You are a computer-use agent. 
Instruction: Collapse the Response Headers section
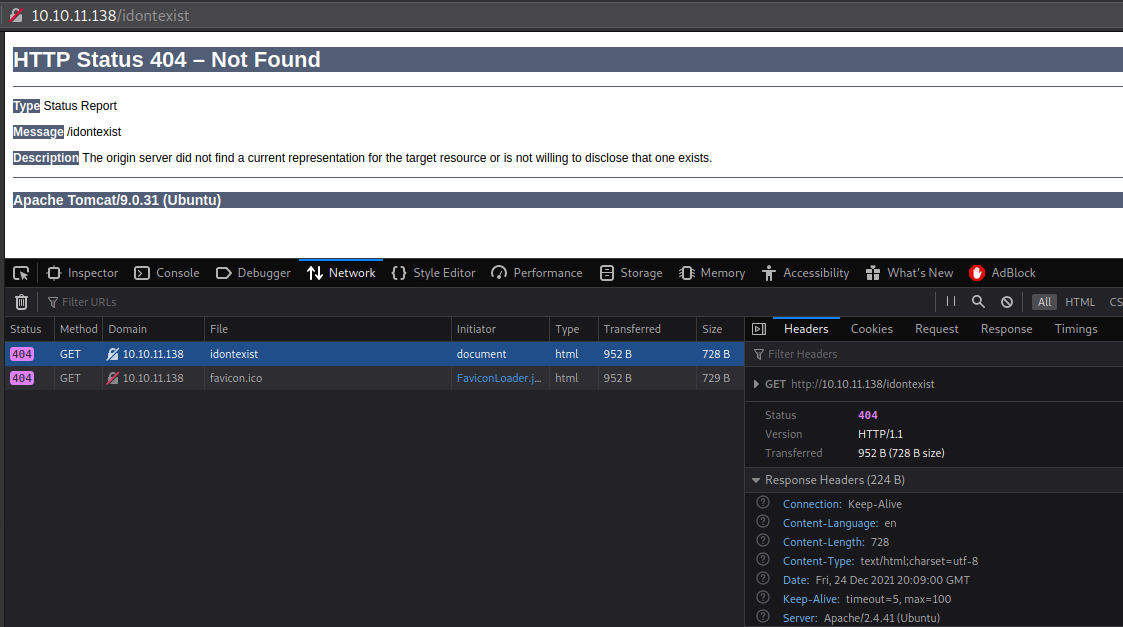(x=756, y=480)
